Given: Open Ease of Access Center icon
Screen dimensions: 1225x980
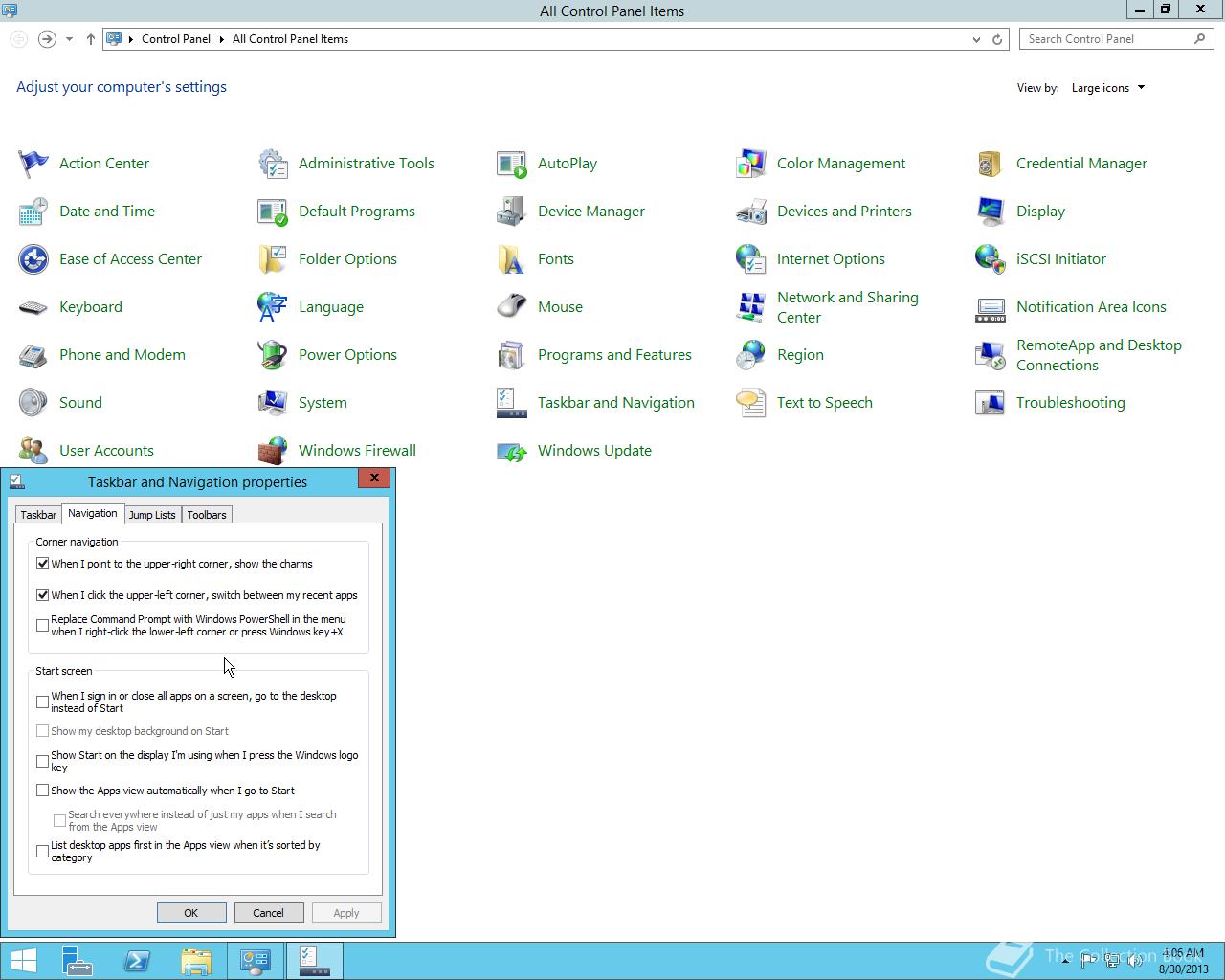Looking at the screenshot, I should pos(33,259).
